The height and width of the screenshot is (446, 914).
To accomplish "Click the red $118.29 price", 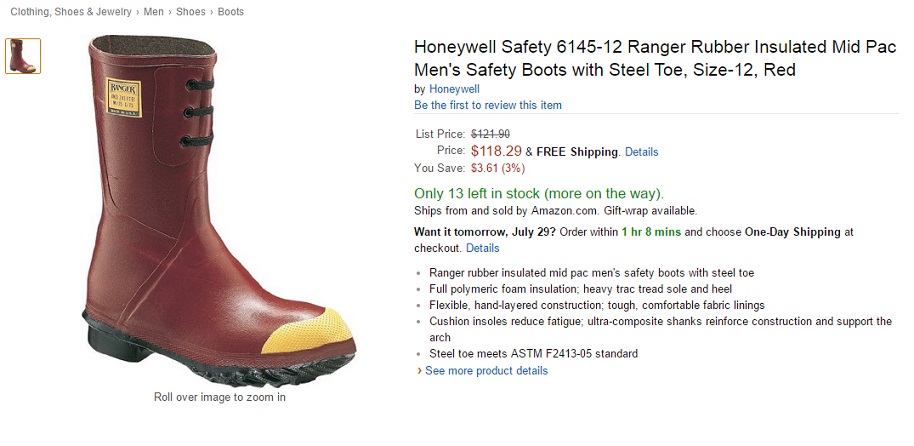I will point(496,151).
